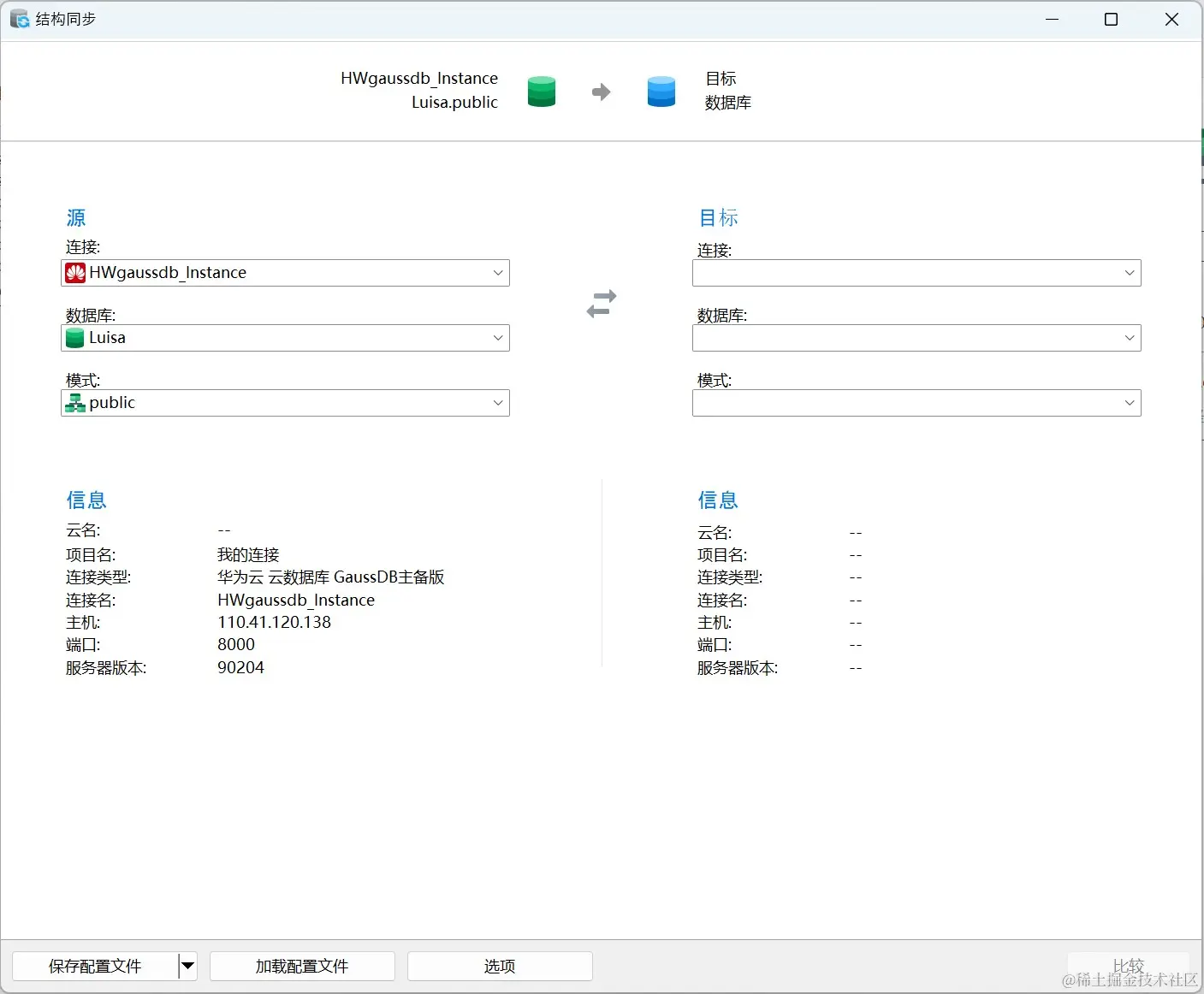Click the 目标 数据库 label in the header

pyautogui.click(x=728, y=91)
